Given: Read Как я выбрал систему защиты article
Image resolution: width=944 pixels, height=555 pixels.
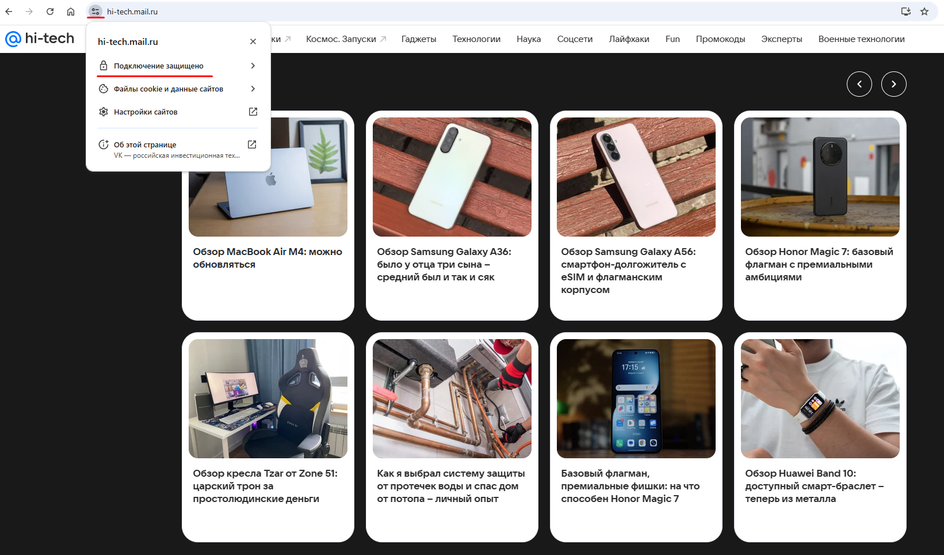Looking at the screenshot, I should point(451,486).
